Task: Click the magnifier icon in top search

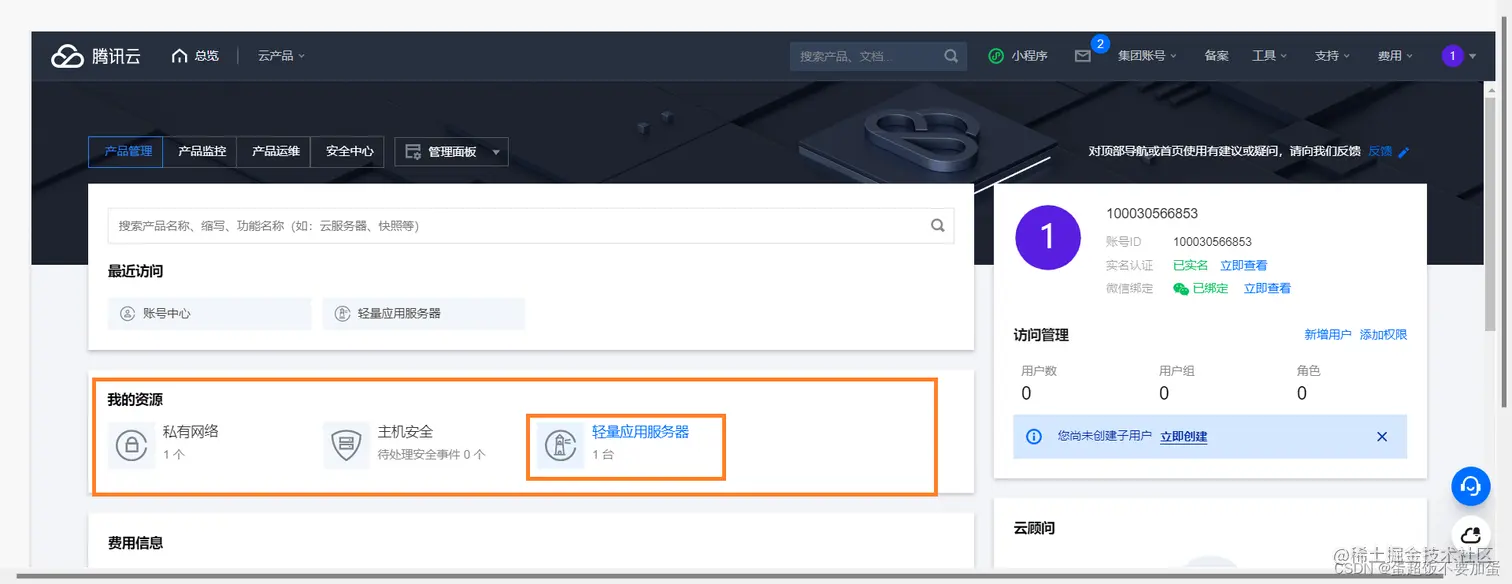Action: 951,56
